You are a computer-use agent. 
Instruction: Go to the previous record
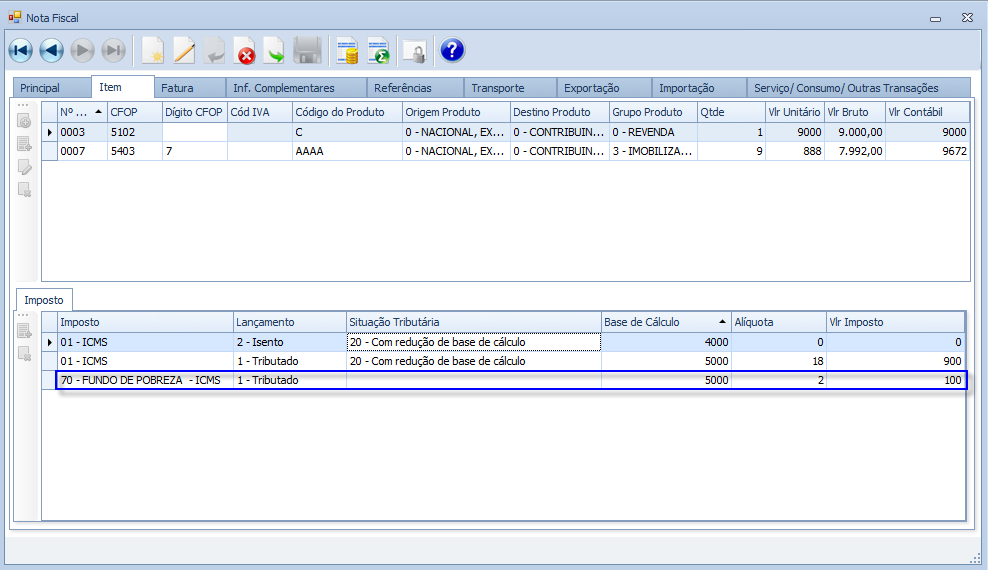point(52,51)
